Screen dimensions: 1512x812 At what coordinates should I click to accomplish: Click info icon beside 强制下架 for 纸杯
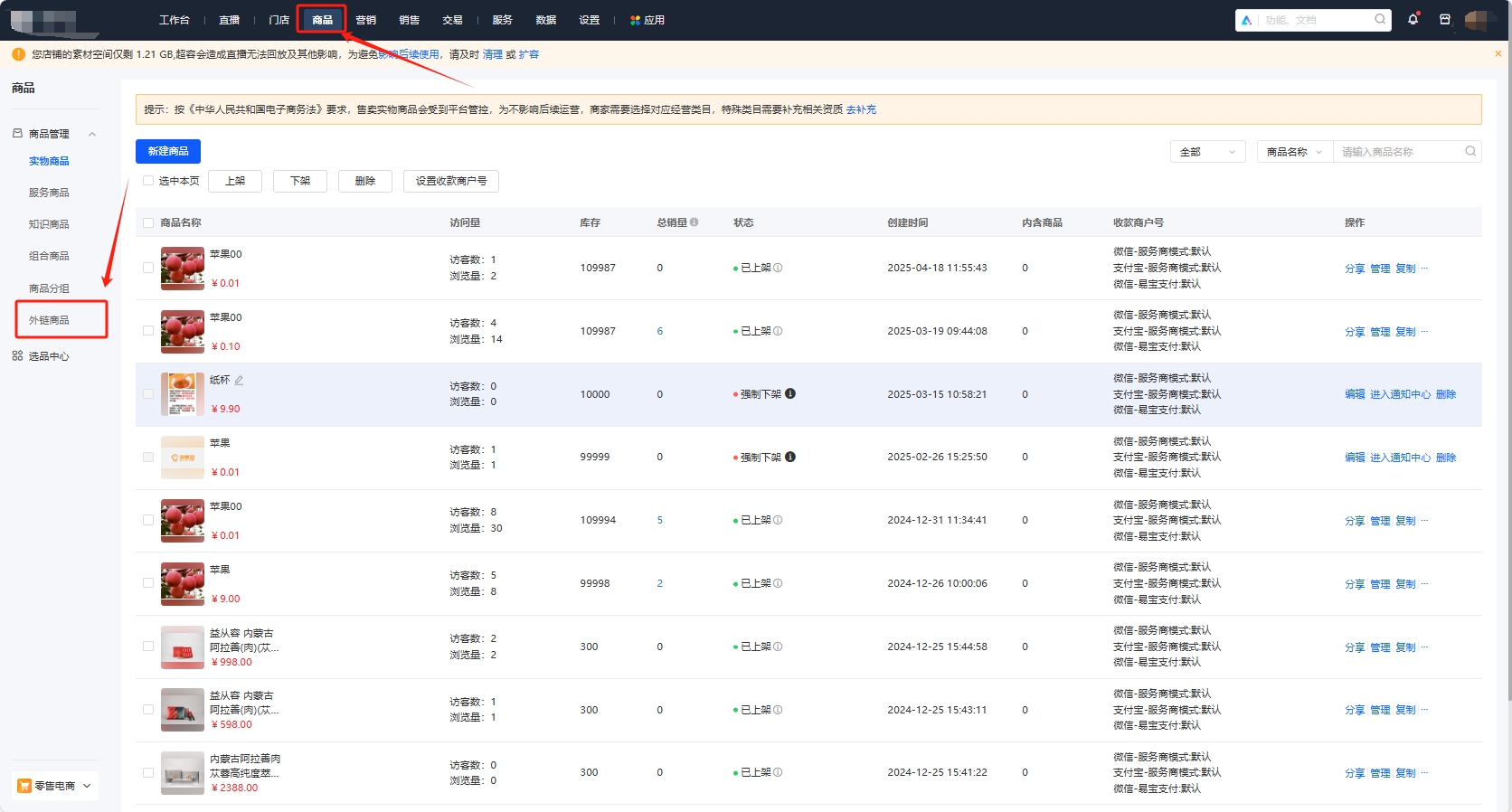(790, 393)
